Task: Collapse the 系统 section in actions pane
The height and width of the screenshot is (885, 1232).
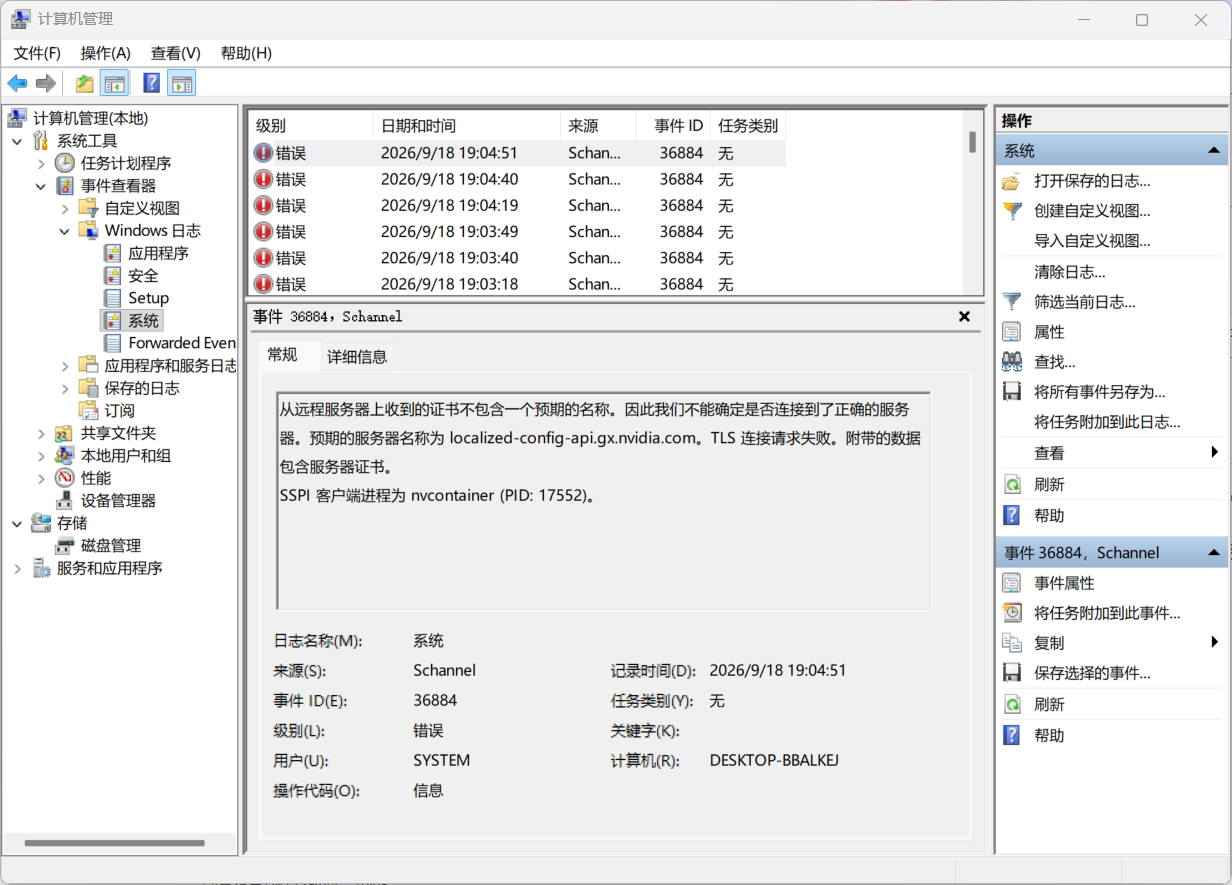Action: (x=1213, y=151)
